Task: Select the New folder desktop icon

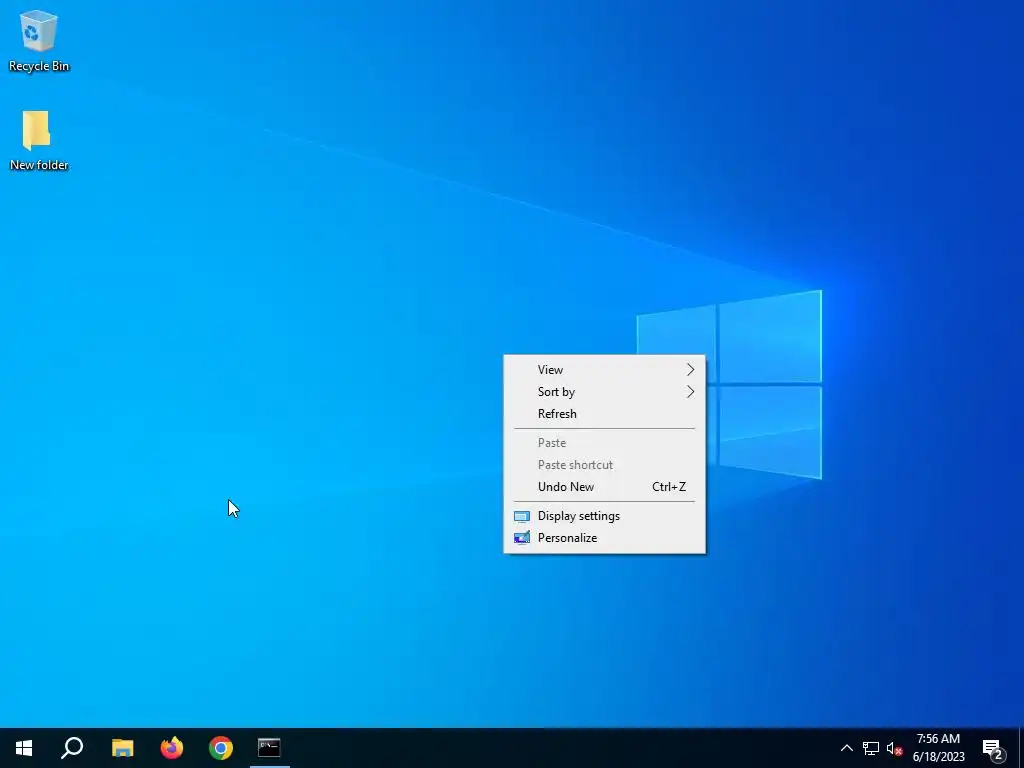Action: coord(39,140)
